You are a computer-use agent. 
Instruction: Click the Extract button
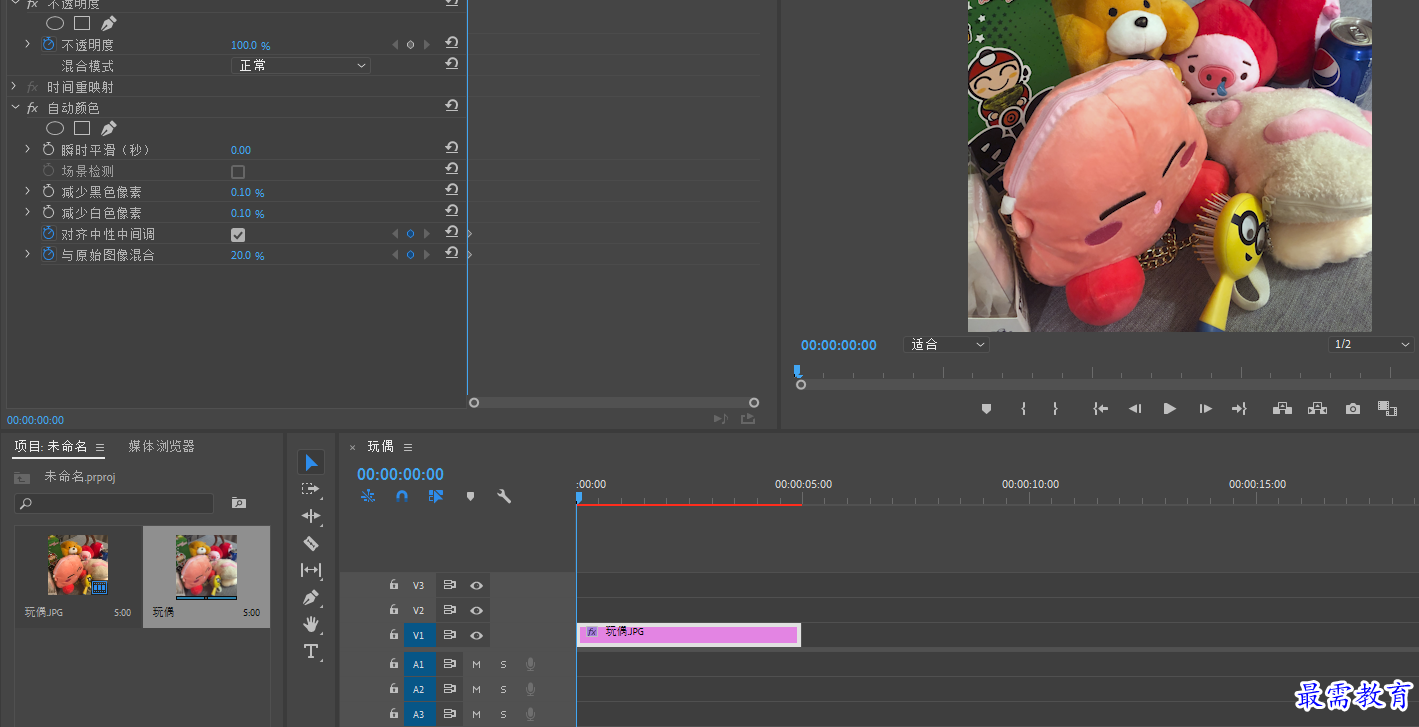pyautogui.click(x=1318, y=408)
